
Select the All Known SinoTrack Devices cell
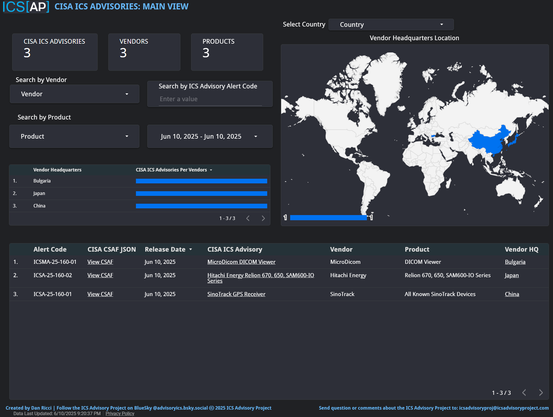(x=440, y=294)
